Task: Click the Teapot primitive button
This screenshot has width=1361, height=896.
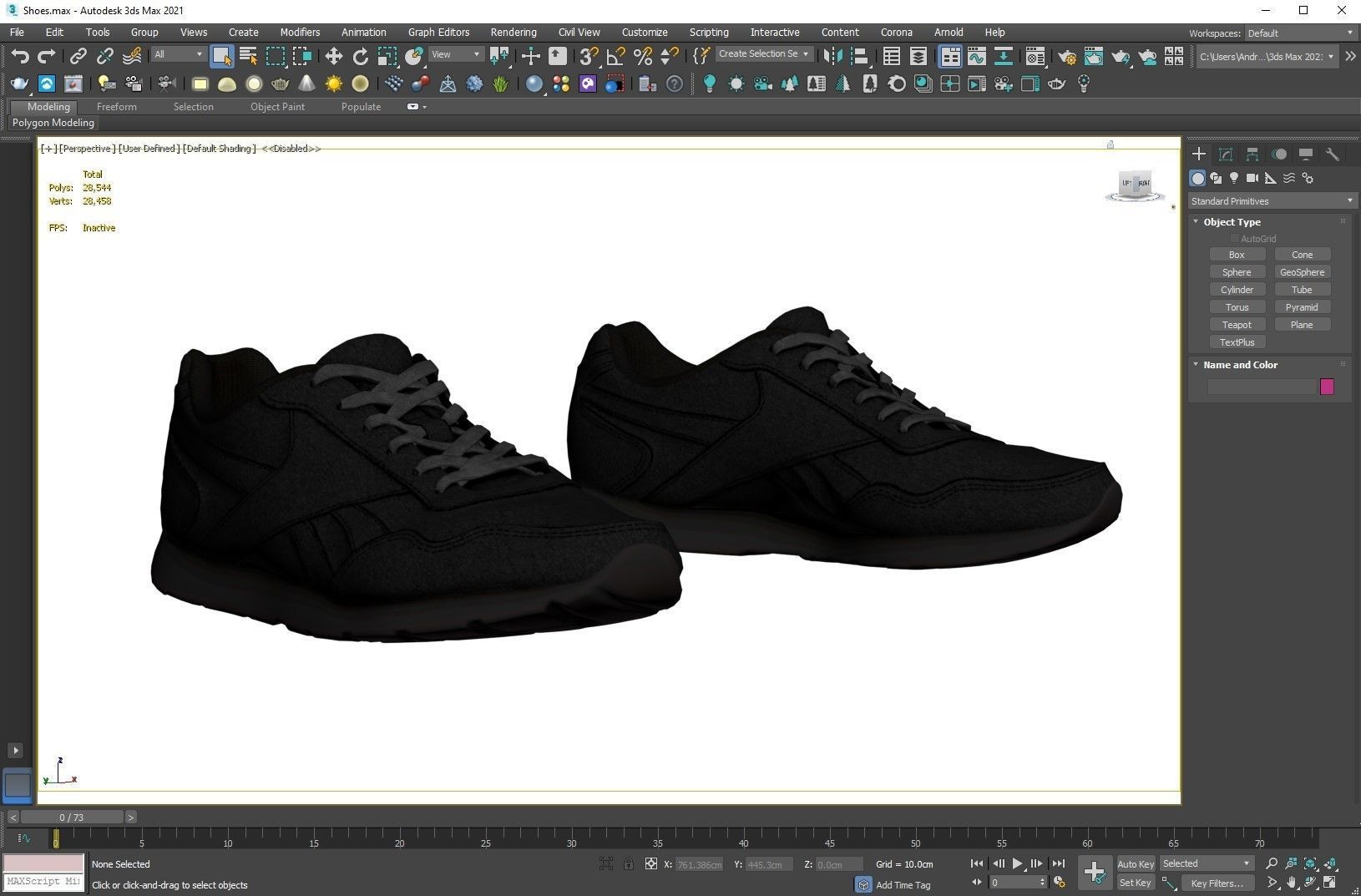Action: pos(1237,325)
